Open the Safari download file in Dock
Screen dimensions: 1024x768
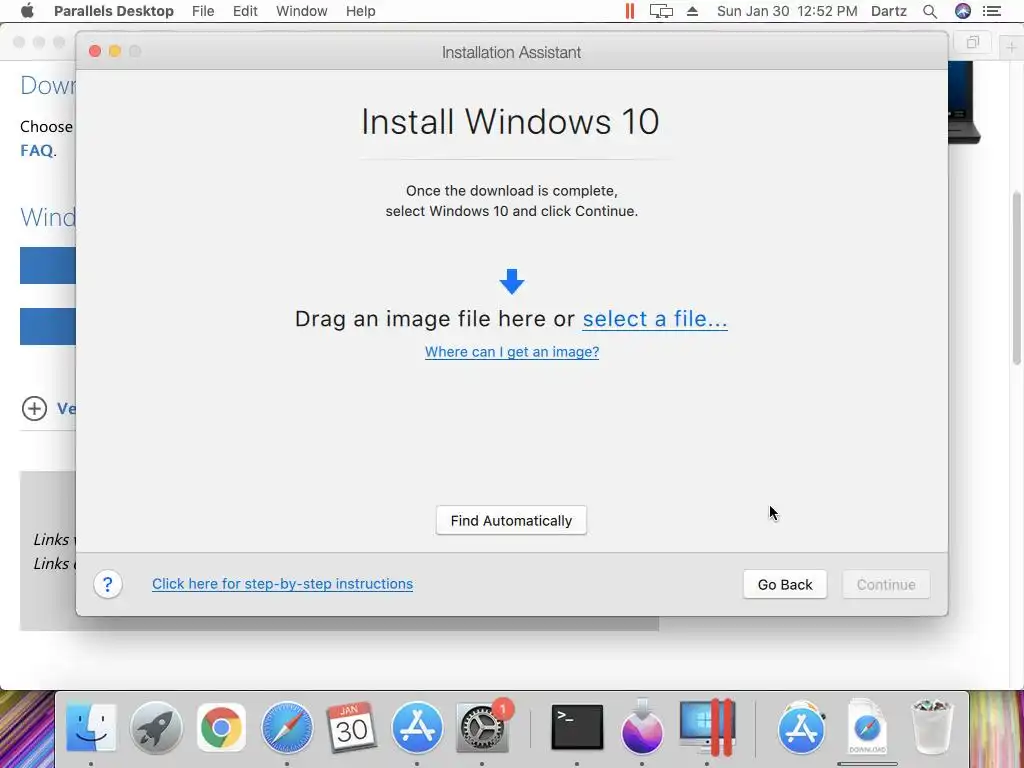point(867,727)
